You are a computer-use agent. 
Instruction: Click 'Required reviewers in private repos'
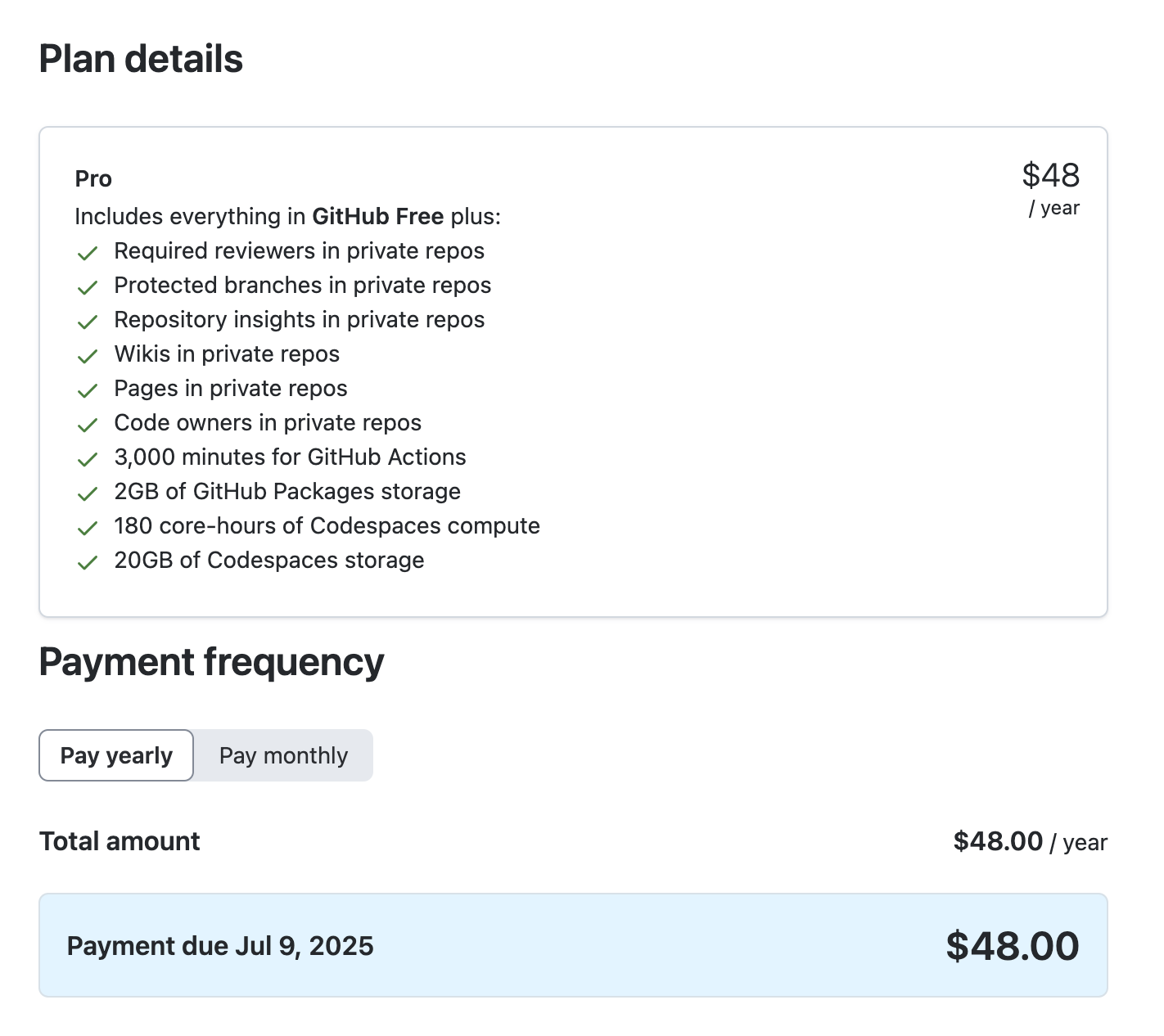(300, 251)
